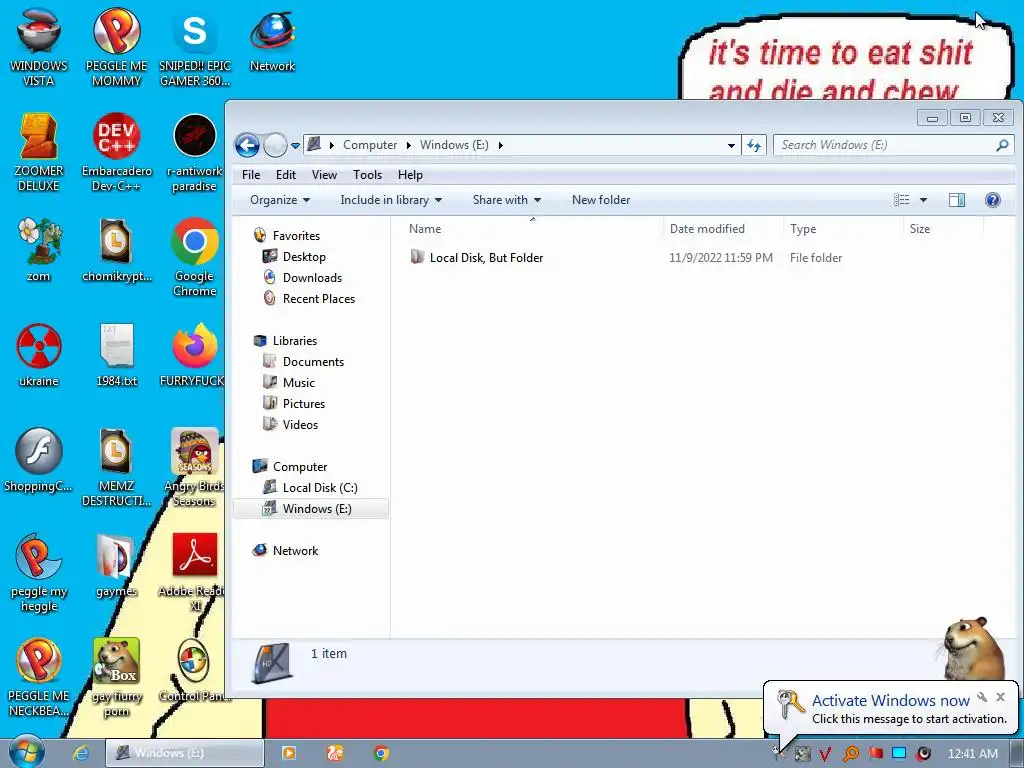Open Desktop in Favorites

point(304,257)
